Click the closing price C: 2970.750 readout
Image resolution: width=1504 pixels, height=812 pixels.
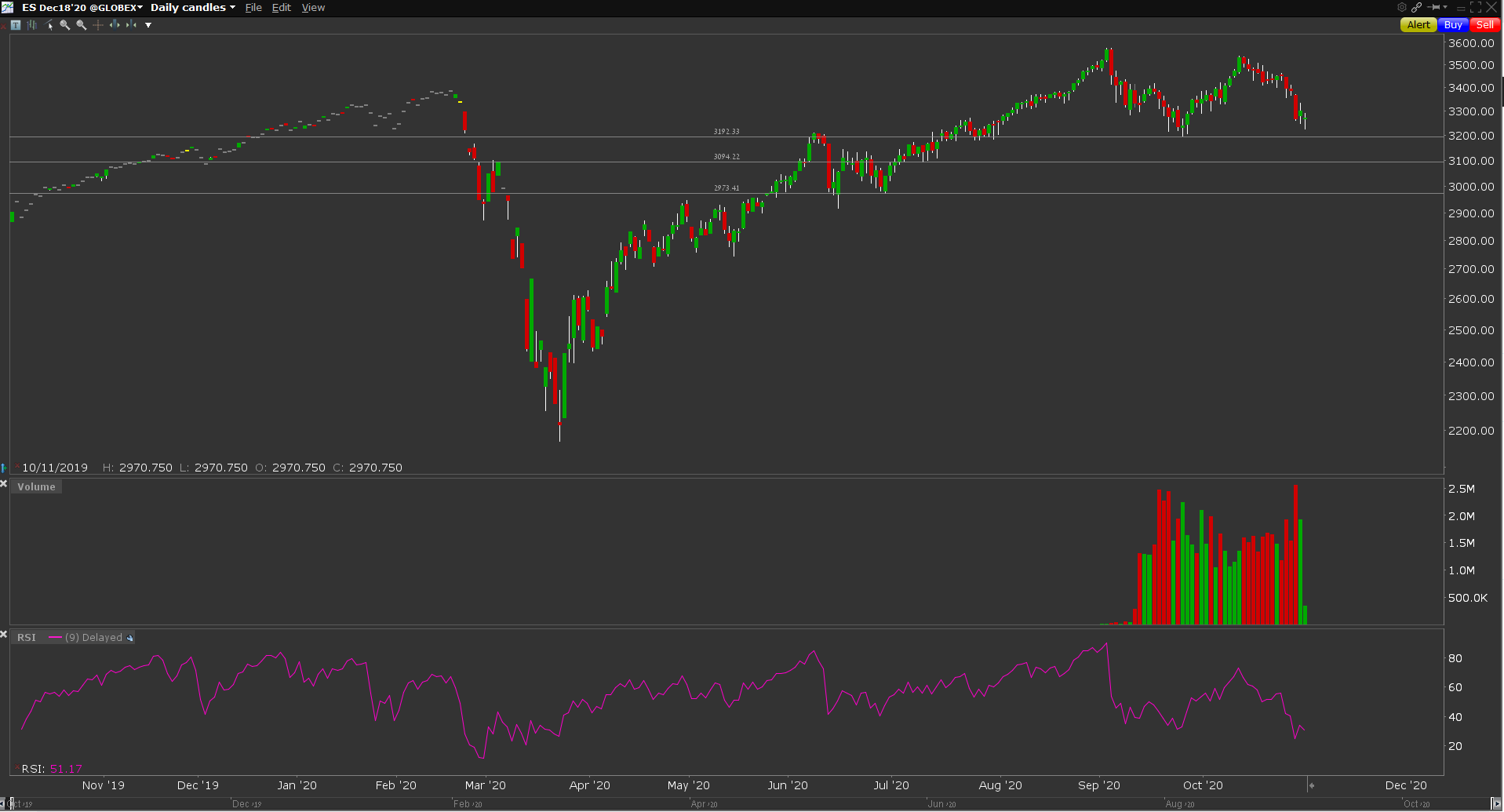click(x=367, y=468)
